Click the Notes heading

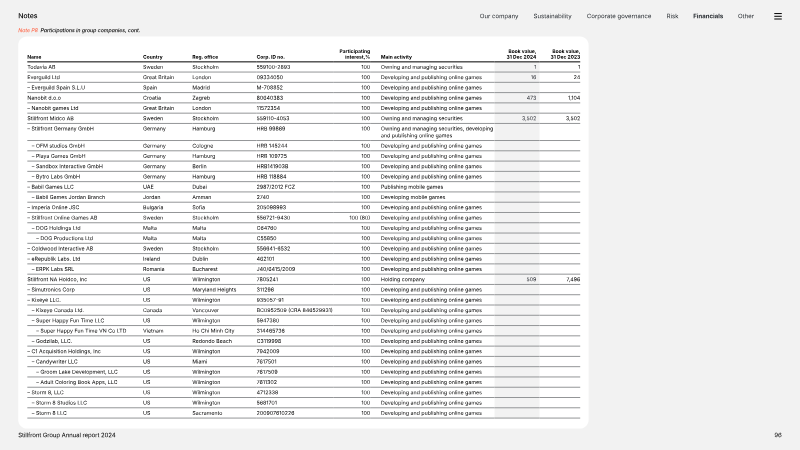28,16
